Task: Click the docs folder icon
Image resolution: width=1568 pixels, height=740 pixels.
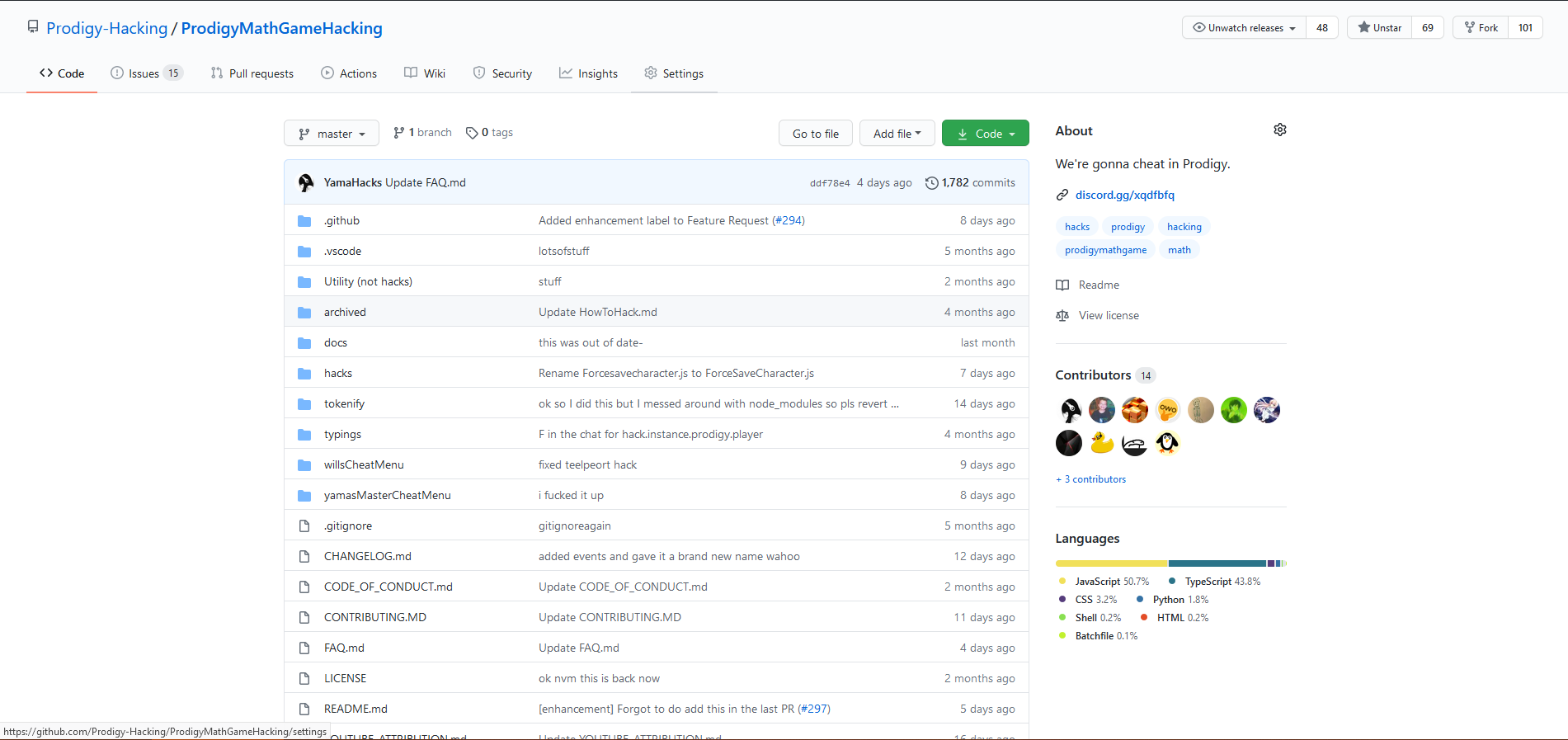Action: [x=304, y=342]
